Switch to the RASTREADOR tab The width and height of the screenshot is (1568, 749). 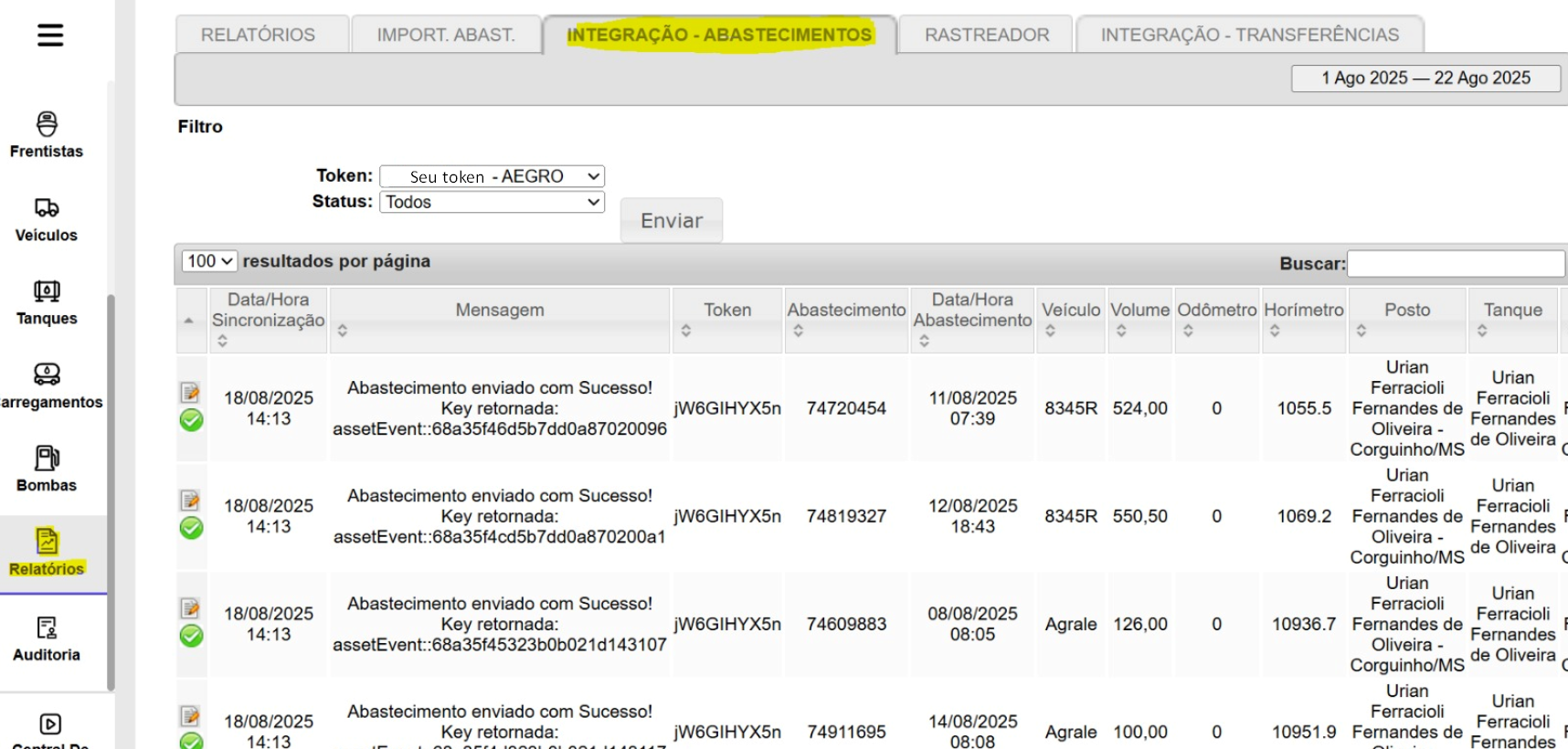[986, 35]
